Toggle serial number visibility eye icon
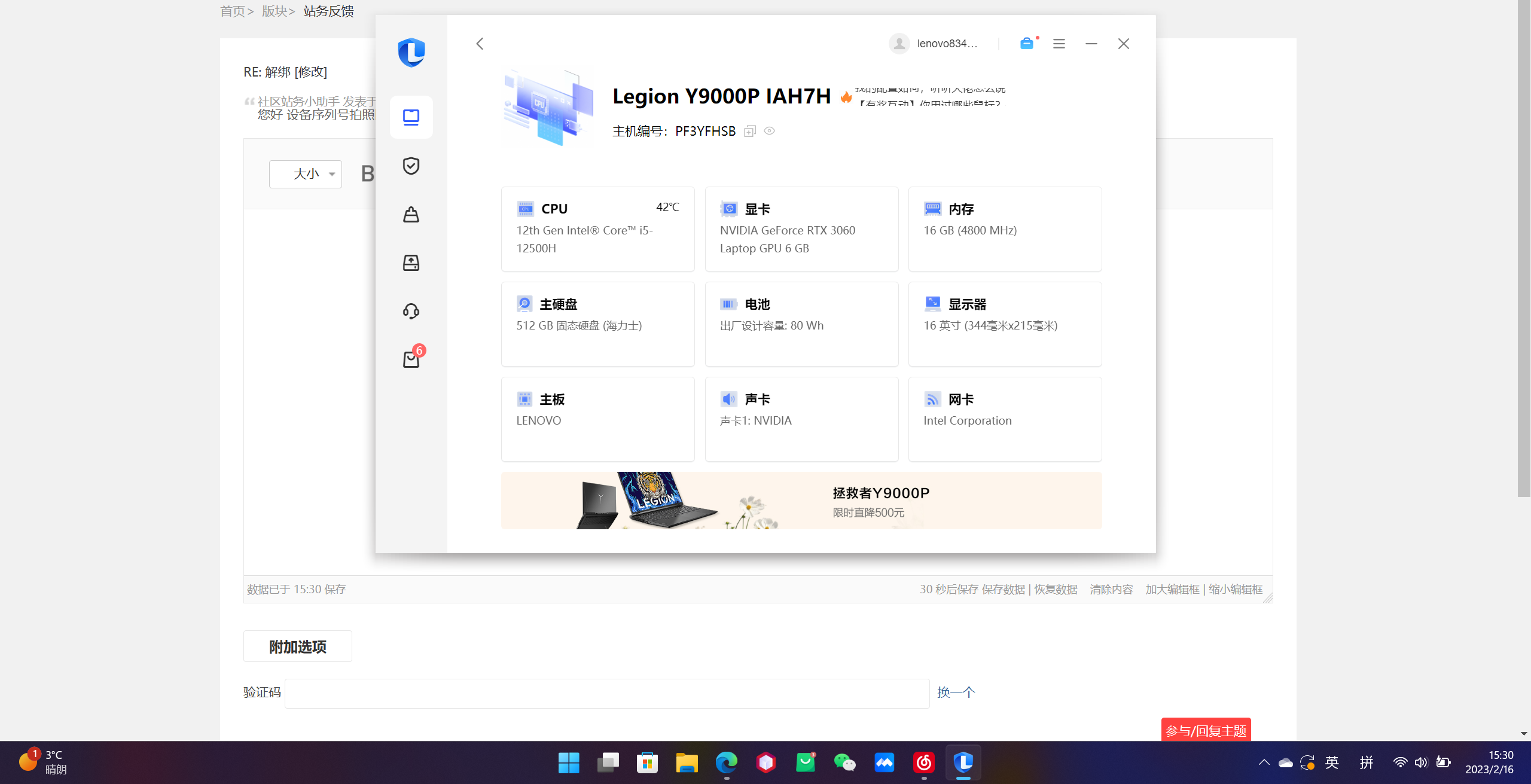The width and height of the screenshot is (1531, 784). point(770,131)
